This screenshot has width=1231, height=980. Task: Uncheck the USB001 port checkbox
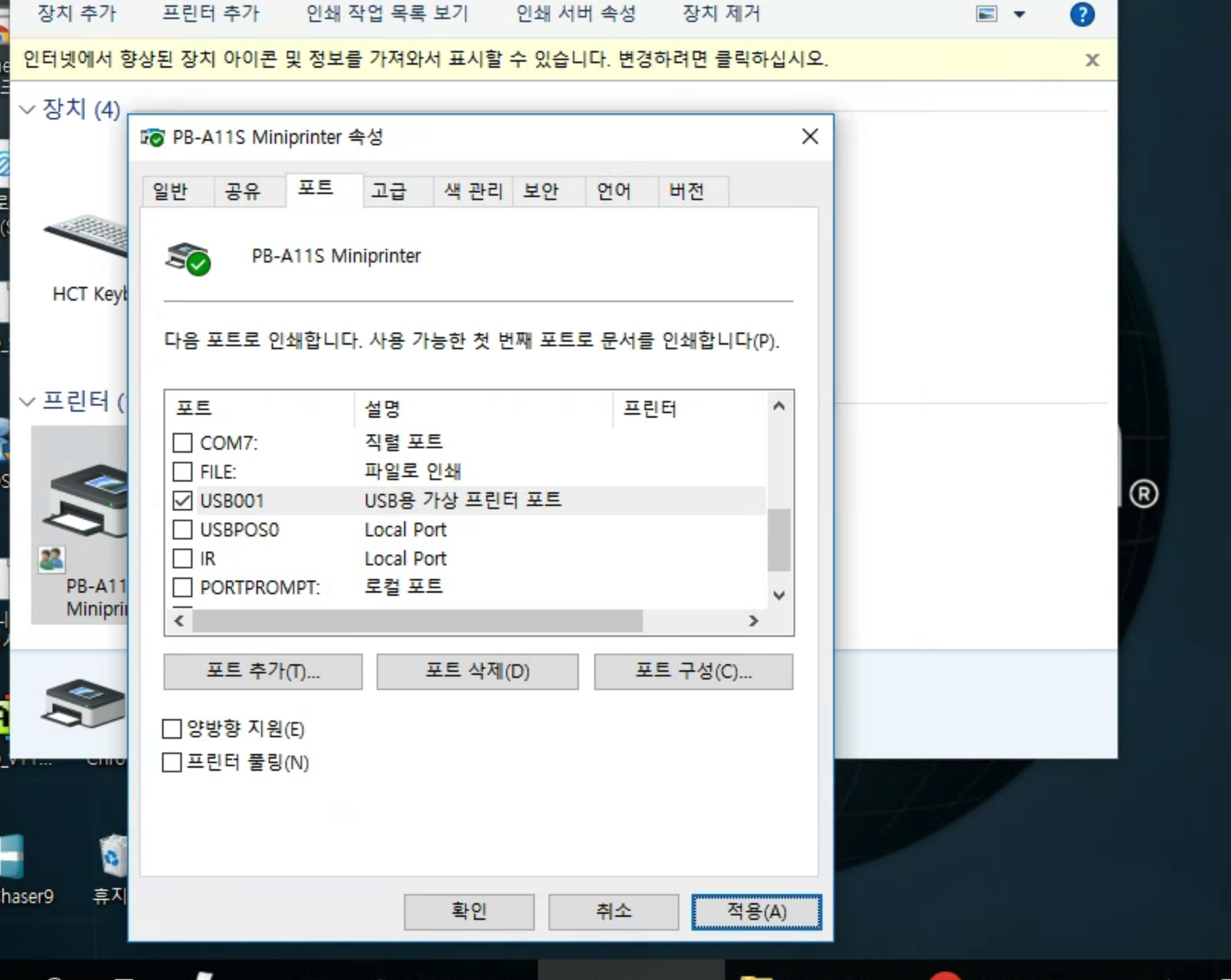(183, 501)
